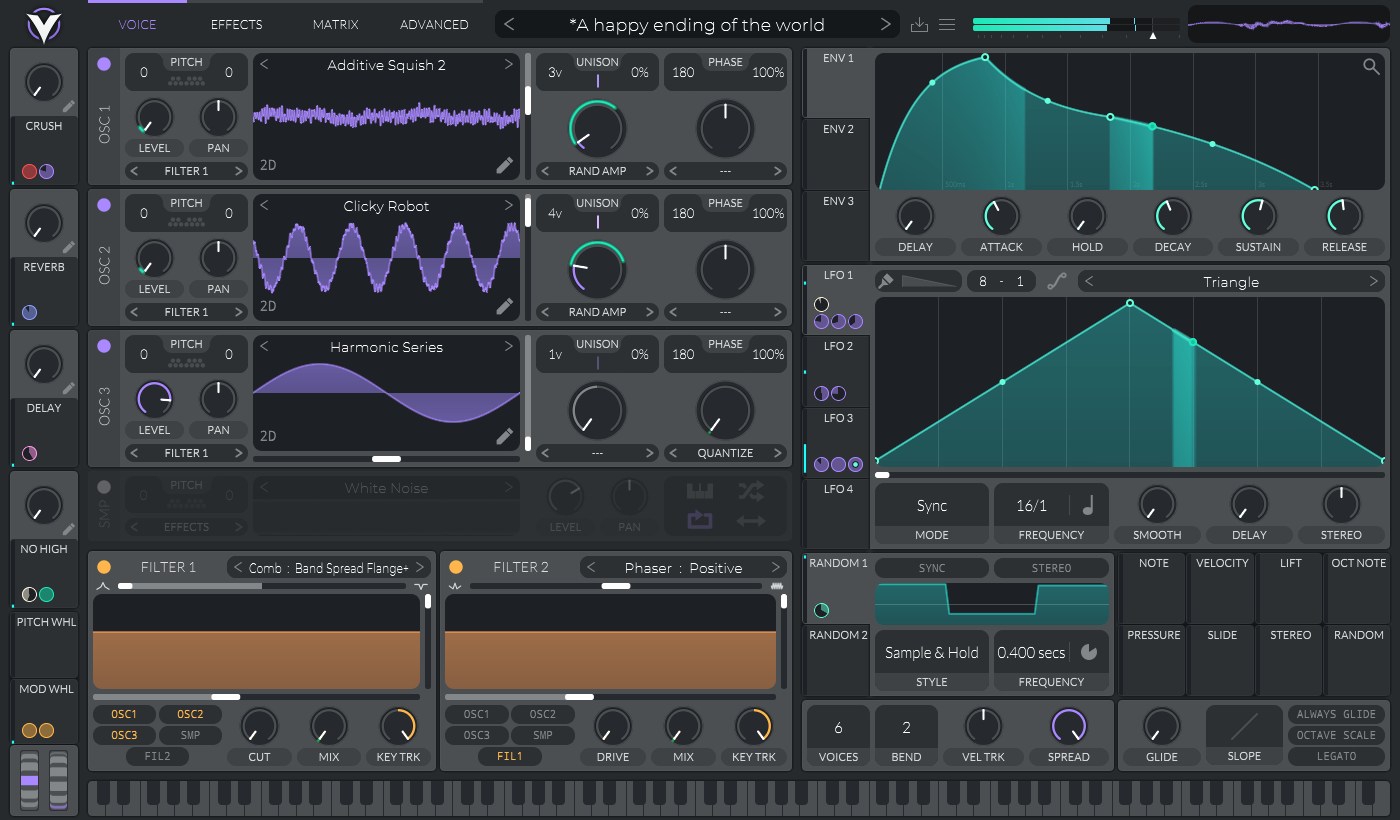Viewport: 1400px width, 820px height.
Task: Enable the ALWAYS GLIDE button
Action: coord(1336,714)
